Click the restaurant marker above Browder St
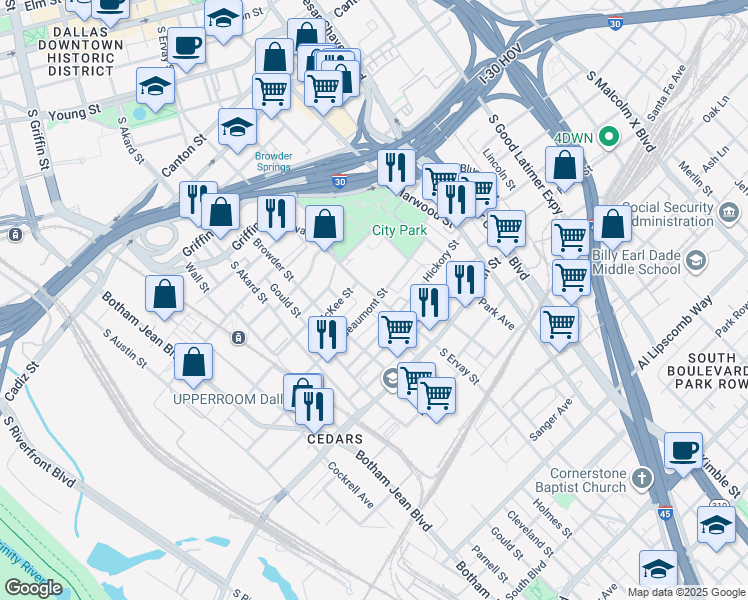The width and height of the screenshot is (748, 600). pos(277,215)
